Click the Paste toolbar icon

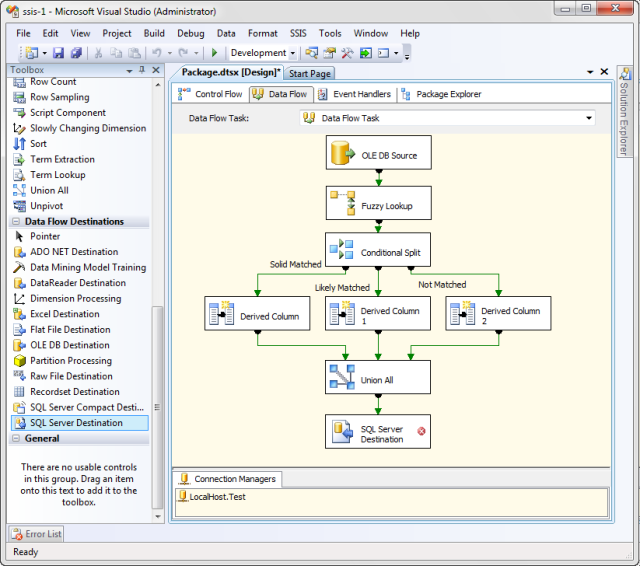coord(134,53)
